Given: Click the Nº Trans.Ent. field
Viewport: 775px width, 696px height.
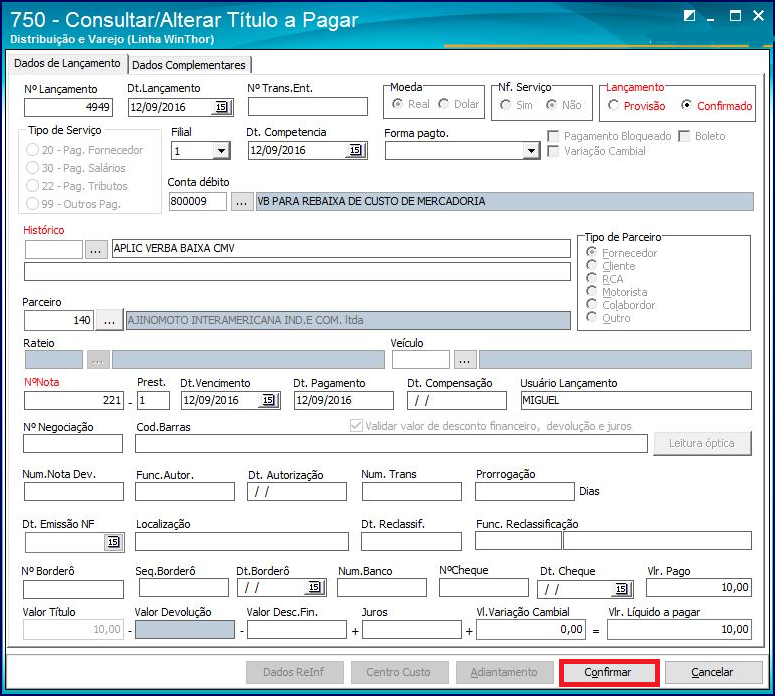Looking at the screenshot, I should [x=307, y=107].
